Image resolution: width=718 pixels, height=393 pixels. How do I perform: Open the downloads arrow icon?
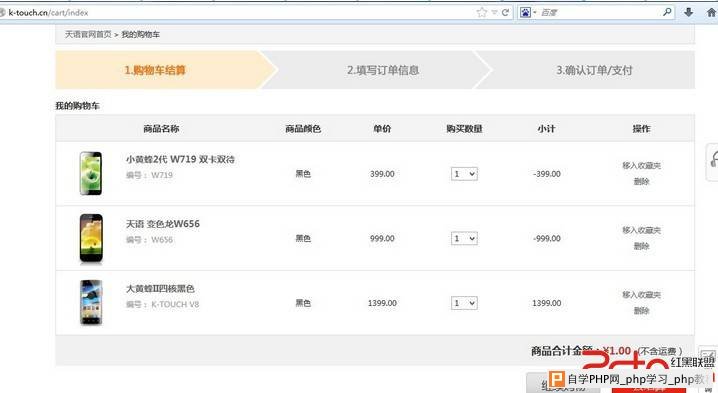tap(688, 12)
